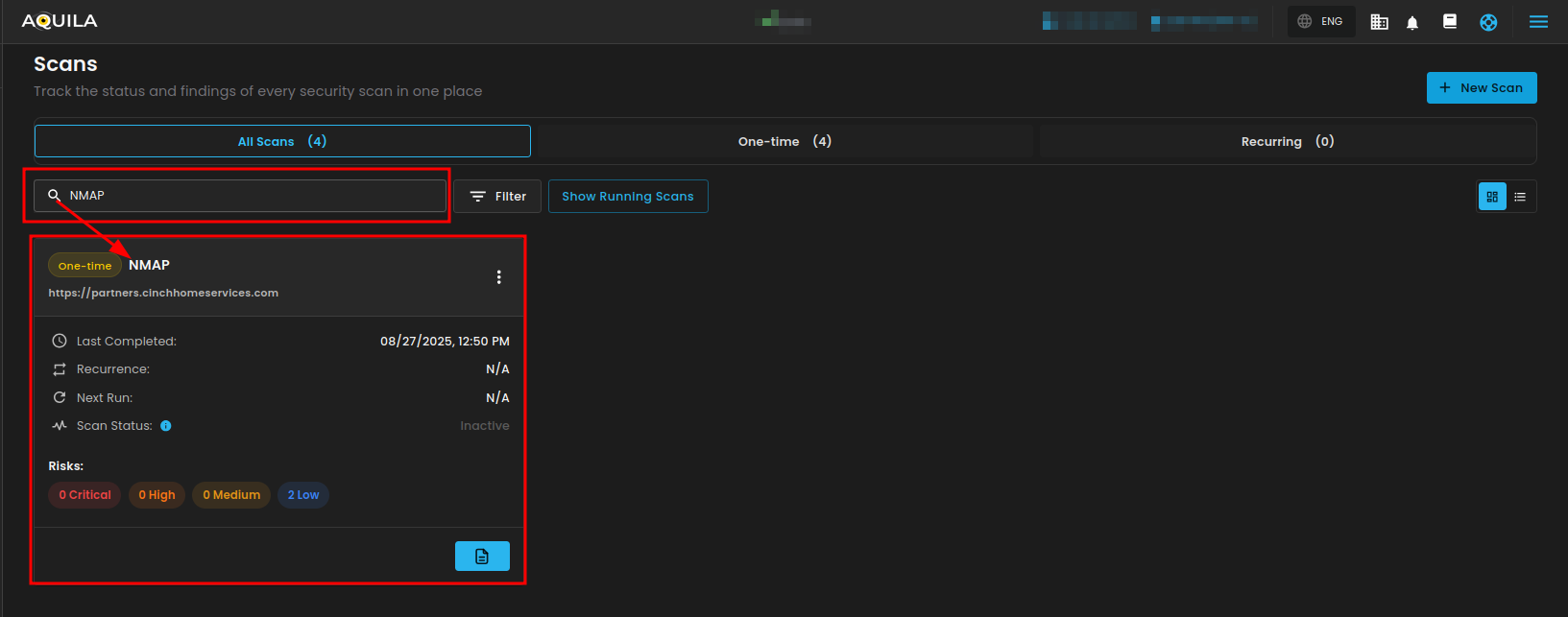Open the notifications bell
The image size is (1568, 617).
point(1411,22)
